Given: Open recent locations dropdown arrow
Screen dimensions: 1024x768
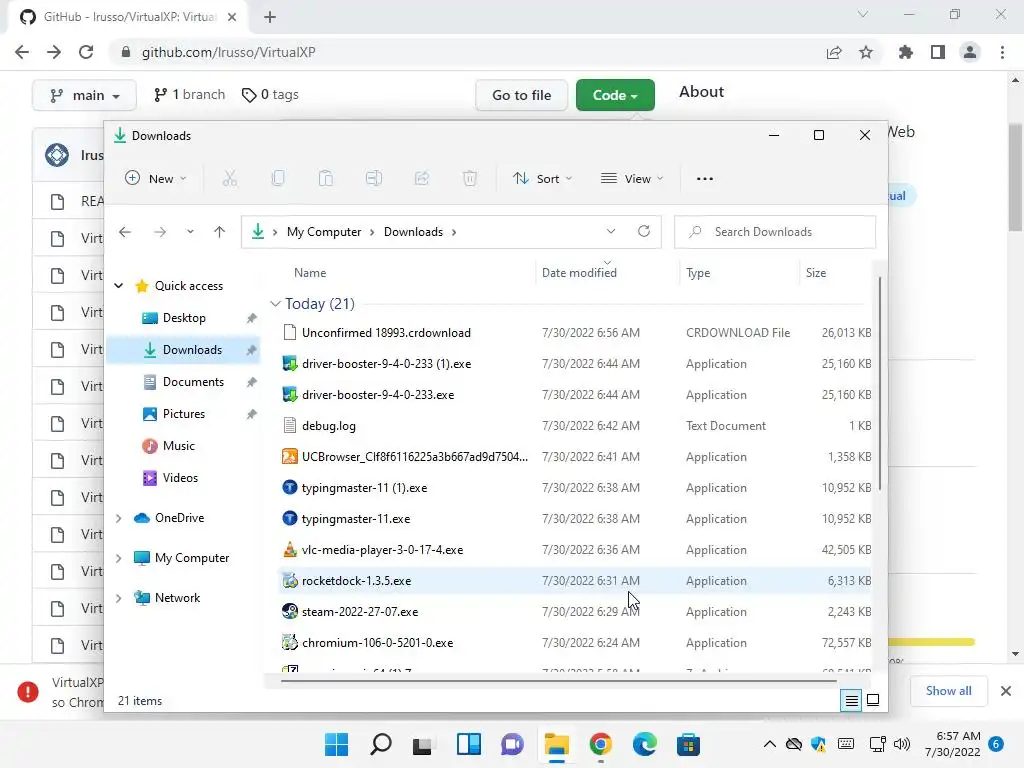Looking at the screenshot, I should tap(190, 232).
